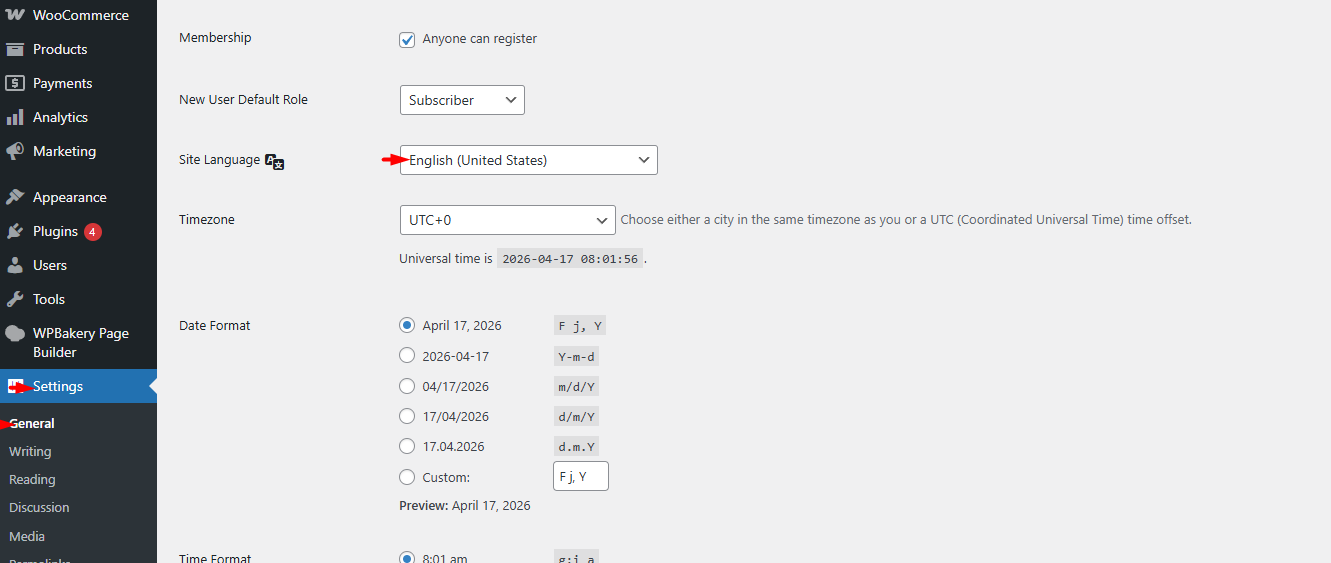The height and width of the screenshot is (563, 1331).
Task: Open the New User Default Role dropdown
Action: pyautogui.click(x=462, y=100)
